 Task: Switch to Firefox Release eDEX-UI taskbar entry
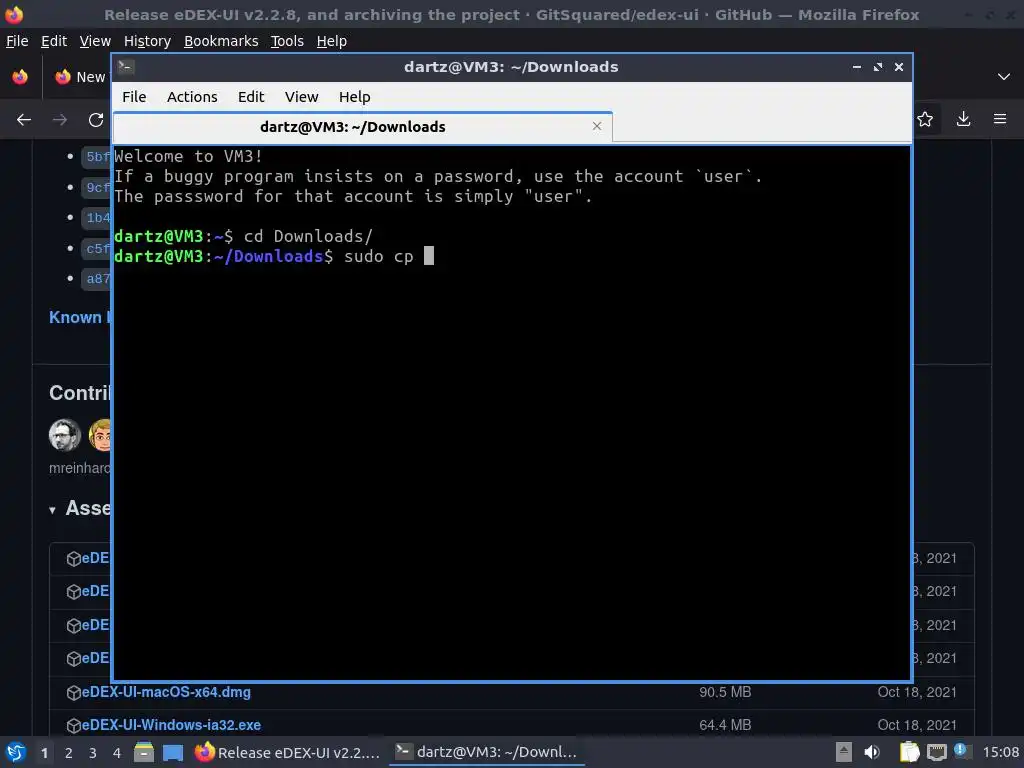click(x=287, y=752)
